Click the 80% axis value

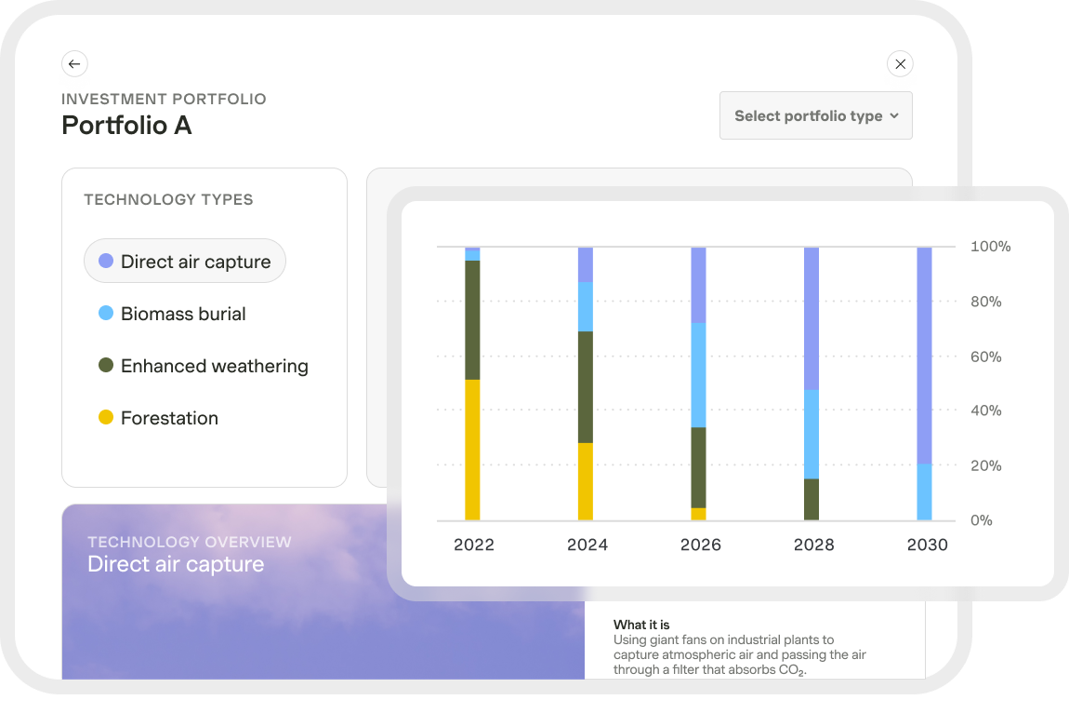pos(986,301)
